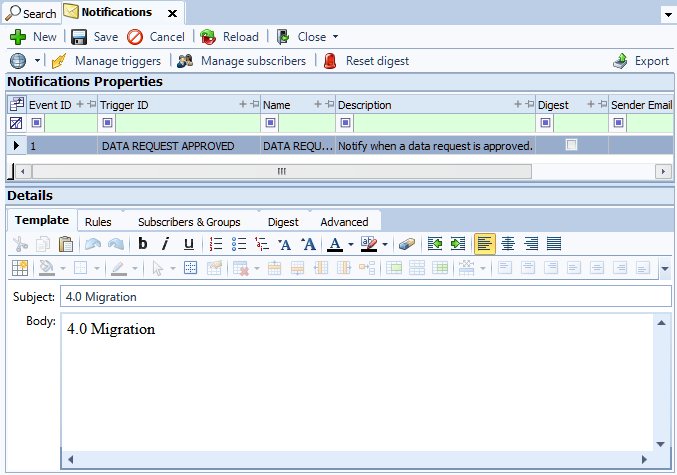Decrease the font size

(285, 244)
